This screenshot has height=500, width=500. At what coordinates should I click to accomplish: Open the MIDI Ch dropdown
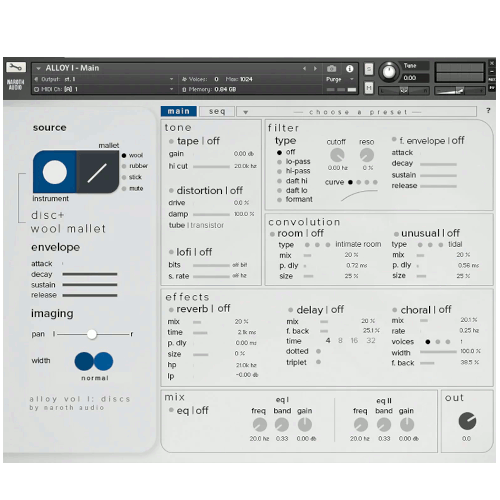[x=104, y=89]
